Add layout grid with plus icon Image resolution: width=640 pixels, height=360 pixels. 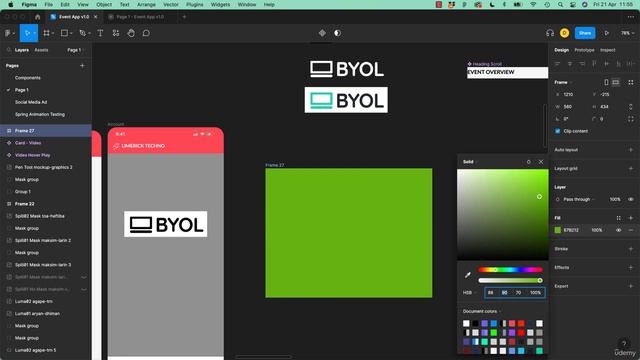(631, 168)
